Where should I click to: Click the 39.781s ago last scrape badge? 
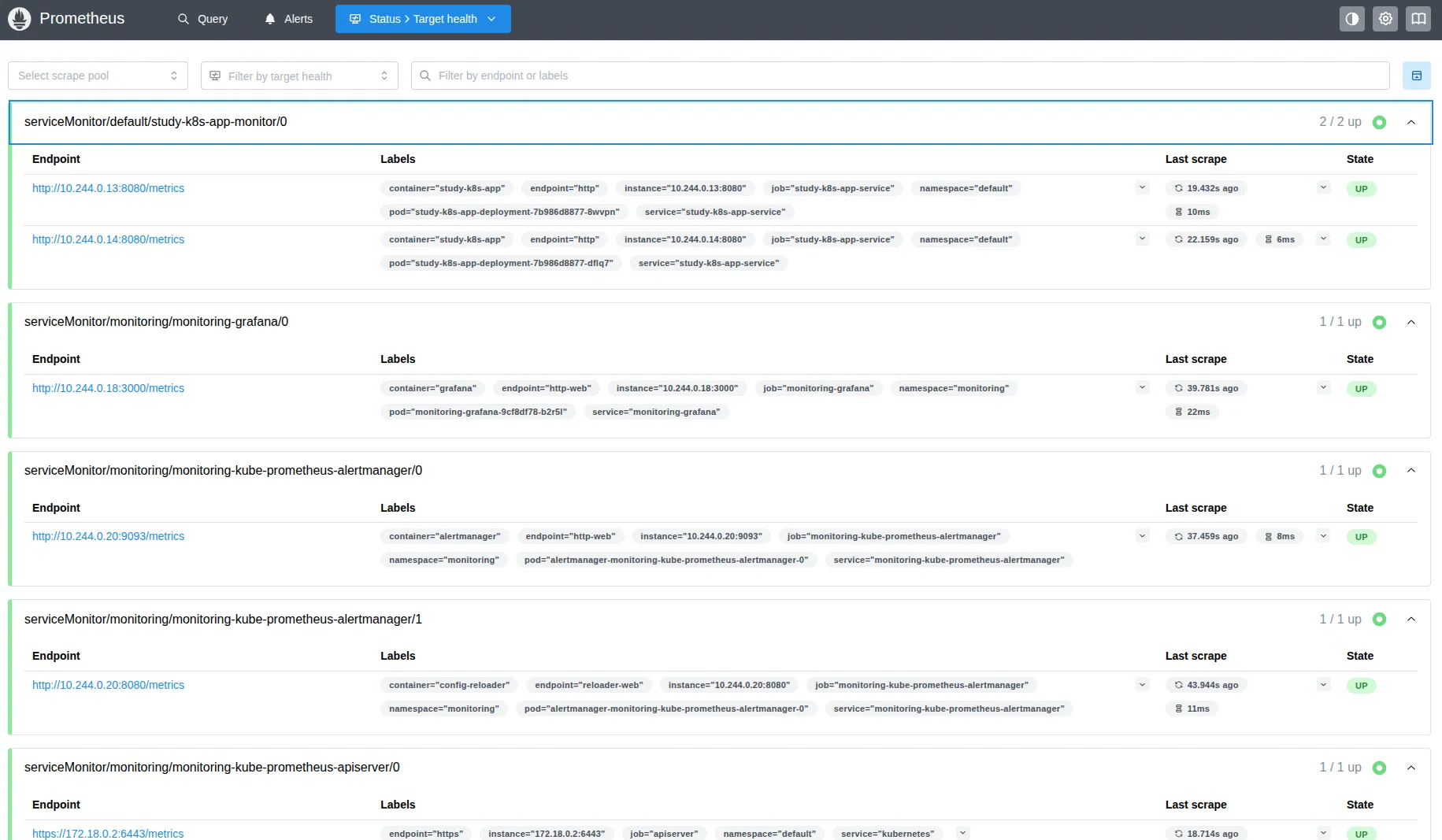click(x=1207, y=388)
